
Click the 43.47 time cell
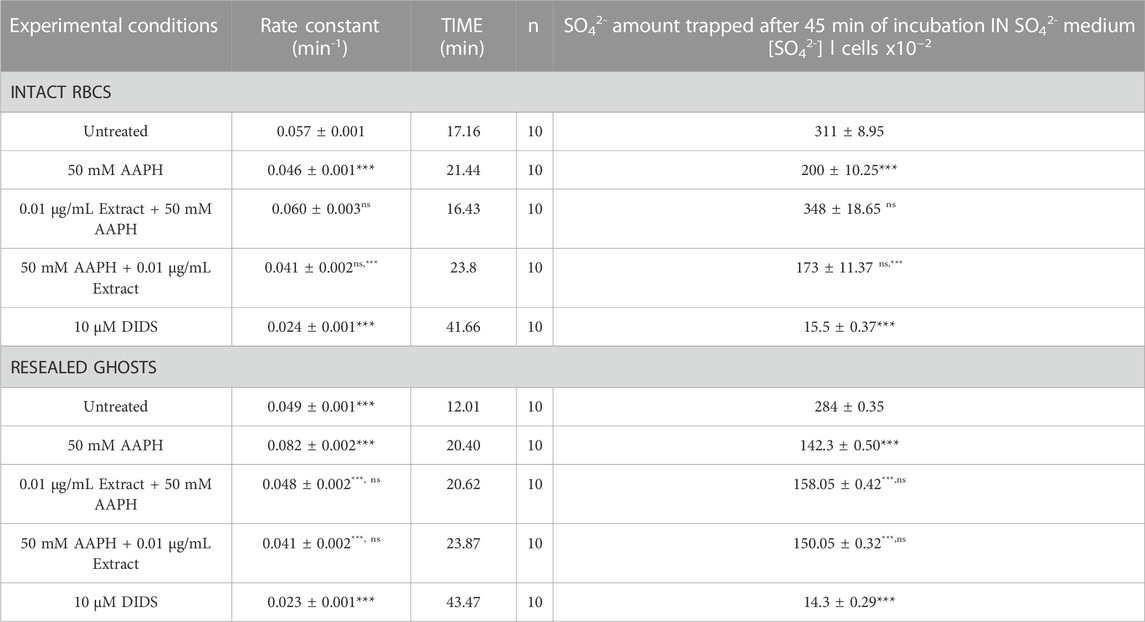pyautogui.click(x=462, y=602)
